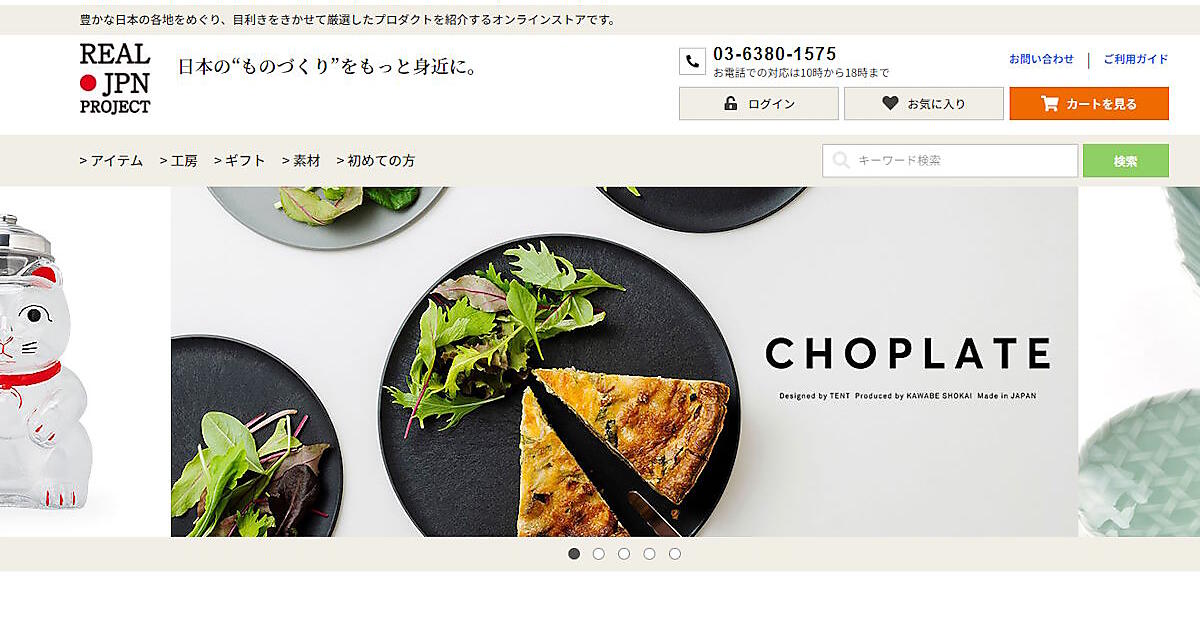This screenshot has width=1200, height=630.
Task: Open the 初めての方 navigation item
Action: [x=376, y=160]
